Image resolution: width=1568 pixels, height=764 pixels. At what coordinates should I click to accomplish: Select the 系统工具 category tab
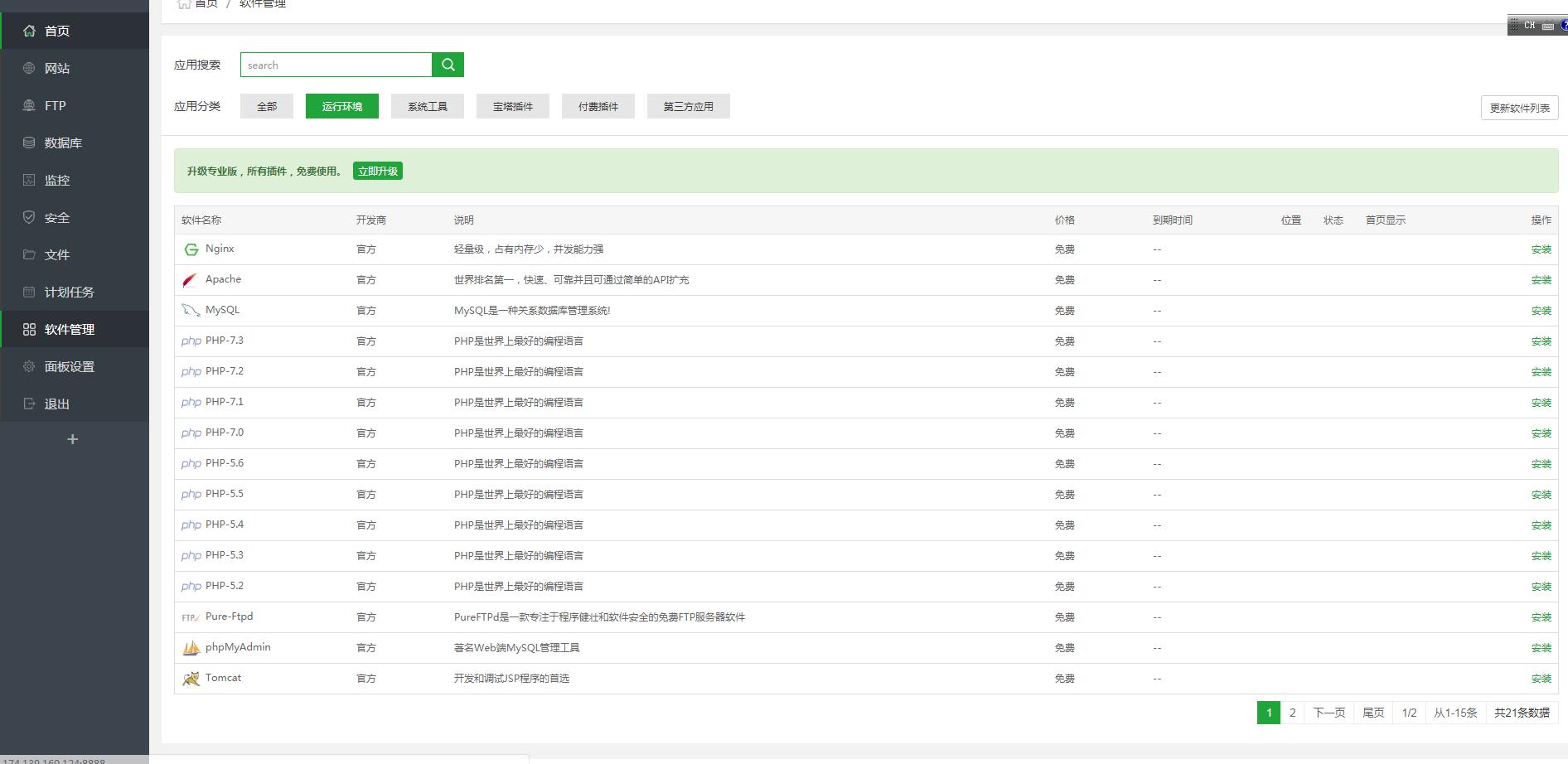[428, 106]
